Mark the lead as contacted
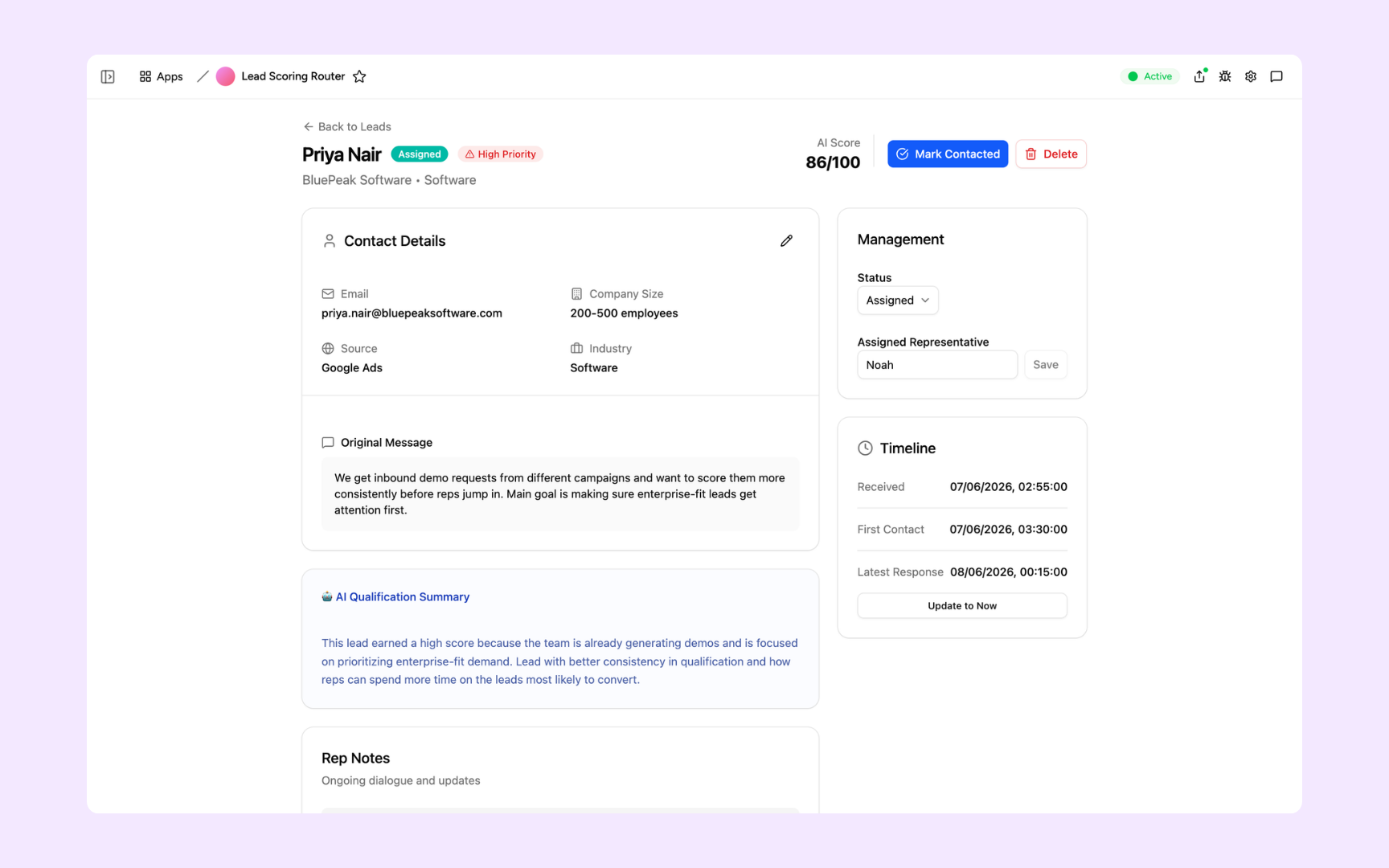Image resolution: width=1389 pixels, height=868 pixels. pos(948,154)
